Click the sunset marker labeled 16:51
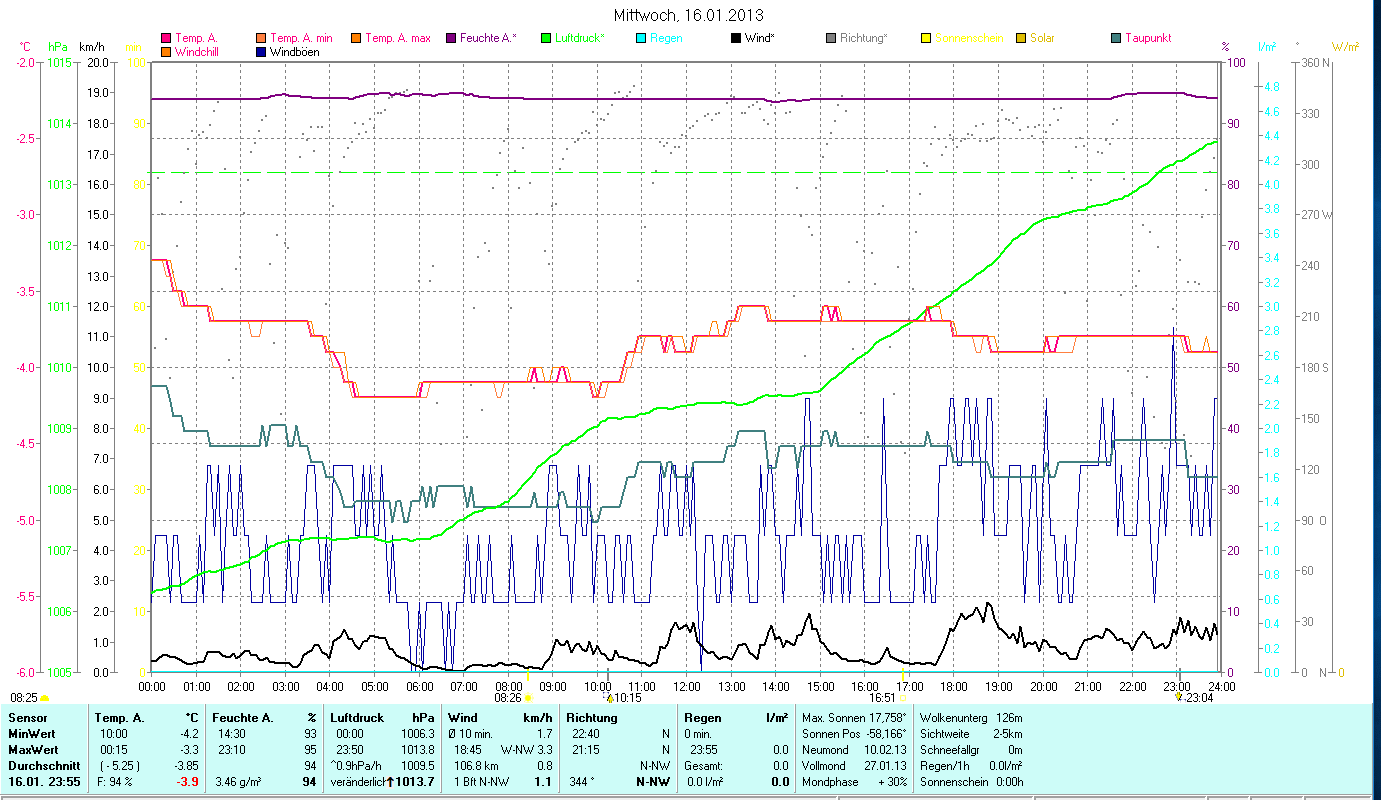This screenshot has height=800, width=1381. [x=902, y=698]
